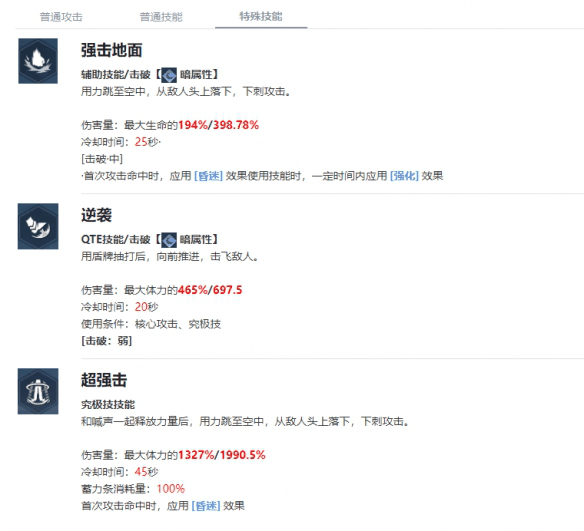
Task: Click the 究极技技能 label
Action: pos(108,404)
